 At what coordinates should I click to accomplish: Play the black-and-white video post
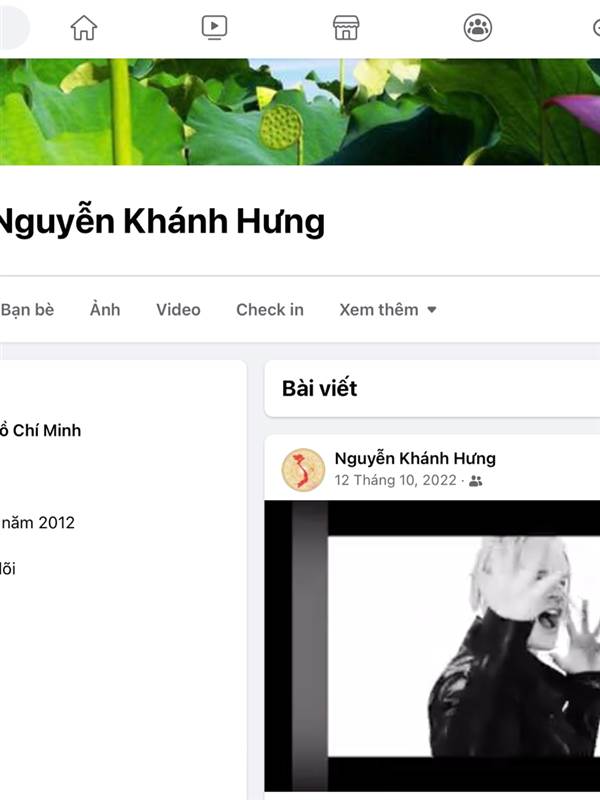(432, 646)
